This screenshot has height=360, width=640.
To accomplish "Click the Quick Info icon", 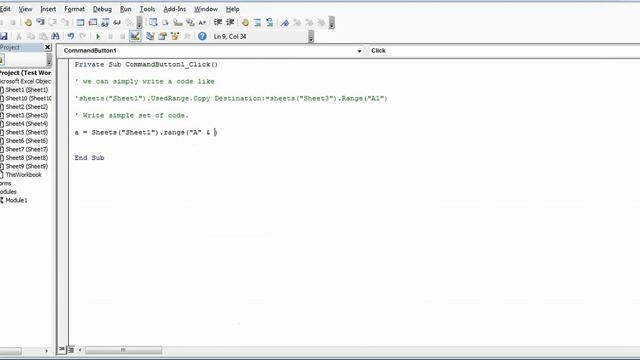I will [178, 22].
